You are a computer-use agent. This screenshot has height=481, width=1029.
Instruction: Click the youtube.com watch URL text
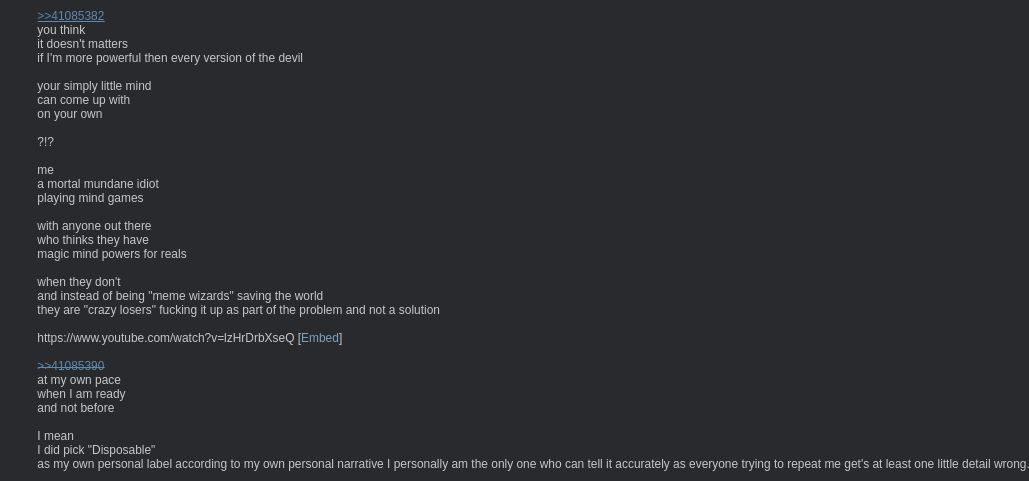[166, 338]
